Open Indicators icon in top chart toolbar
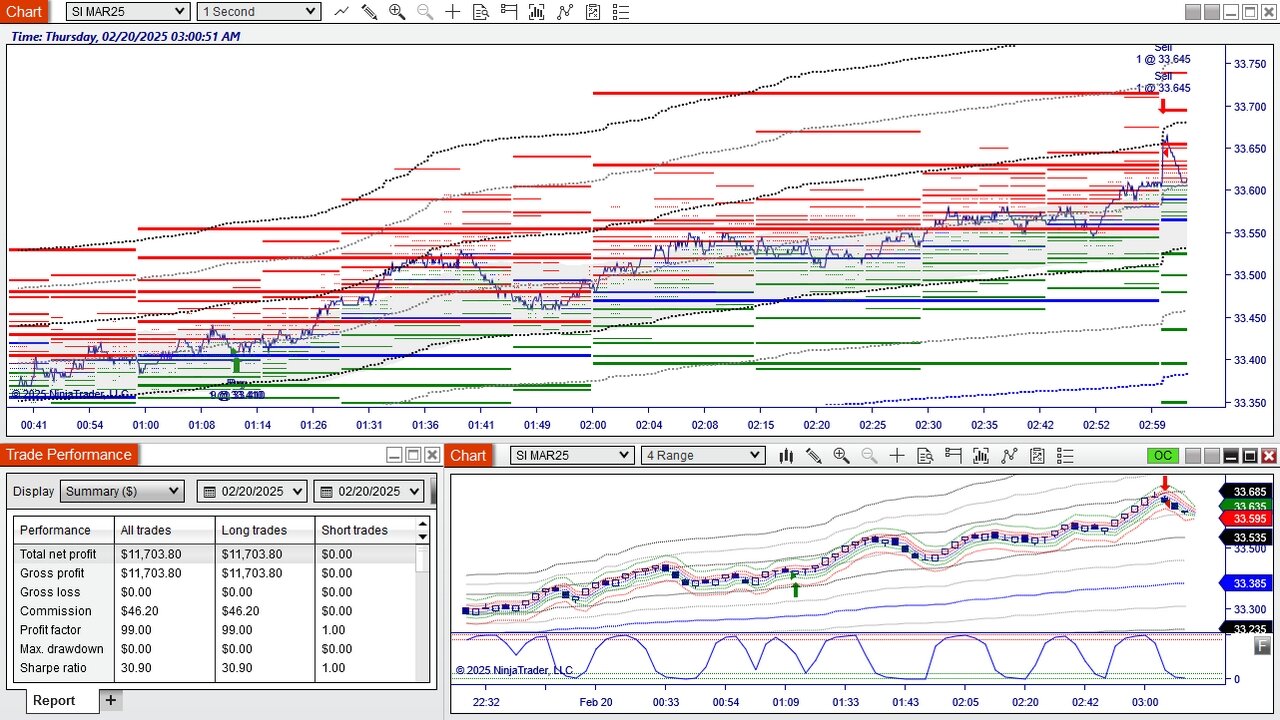 click(565, 12)
